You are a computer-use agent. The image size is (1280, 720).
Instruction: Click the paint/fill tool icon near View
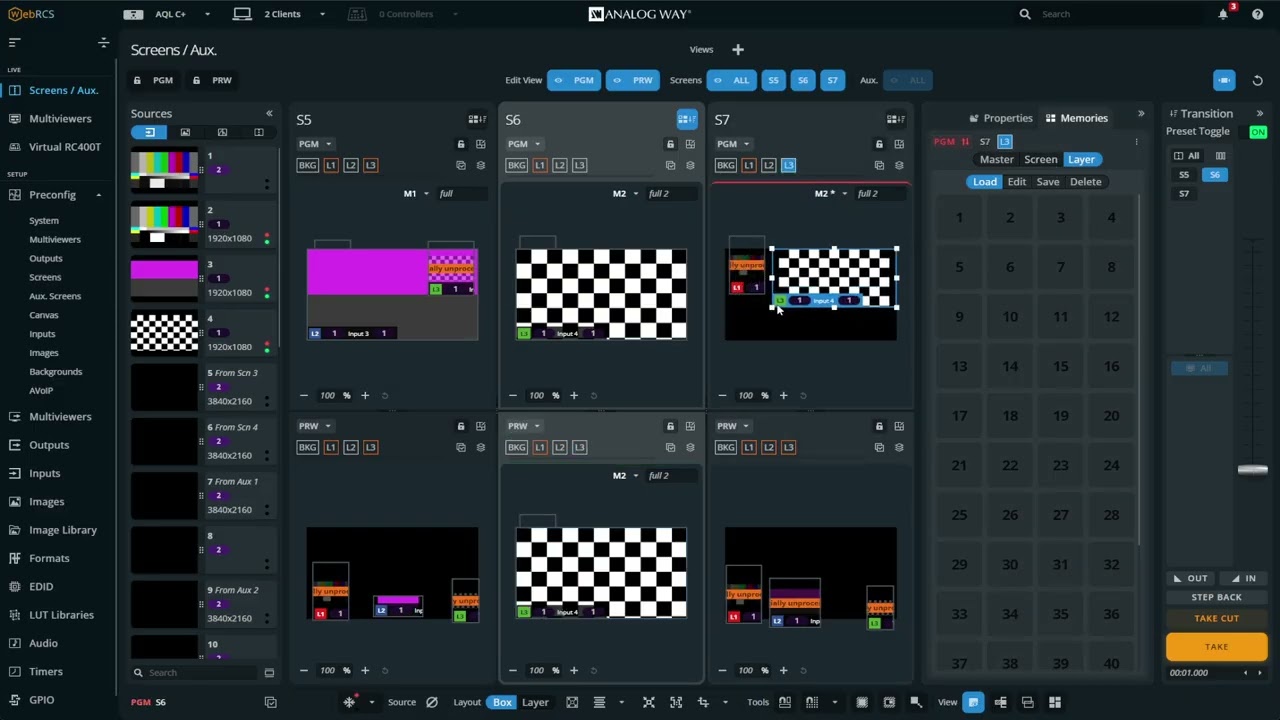915,702
